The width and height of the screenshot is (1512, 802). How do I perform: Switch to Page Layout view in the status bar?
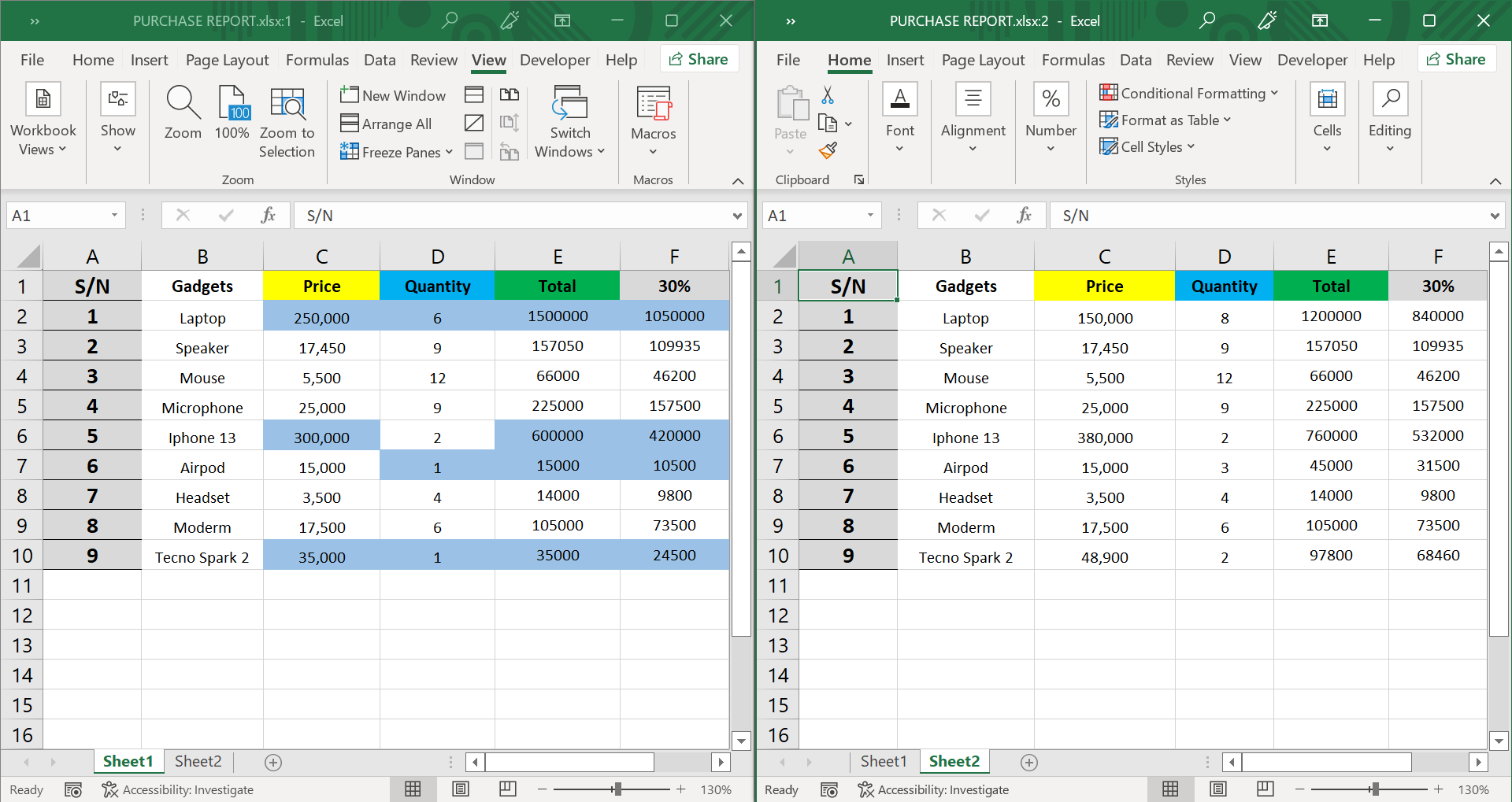tap(461, 789)
